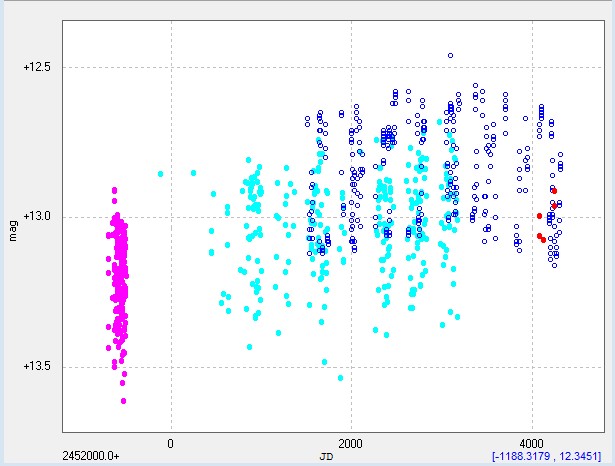Viewport: 615px width, 466px height.
Task: Click the JD x-axis title
Action: coord(326,457)
